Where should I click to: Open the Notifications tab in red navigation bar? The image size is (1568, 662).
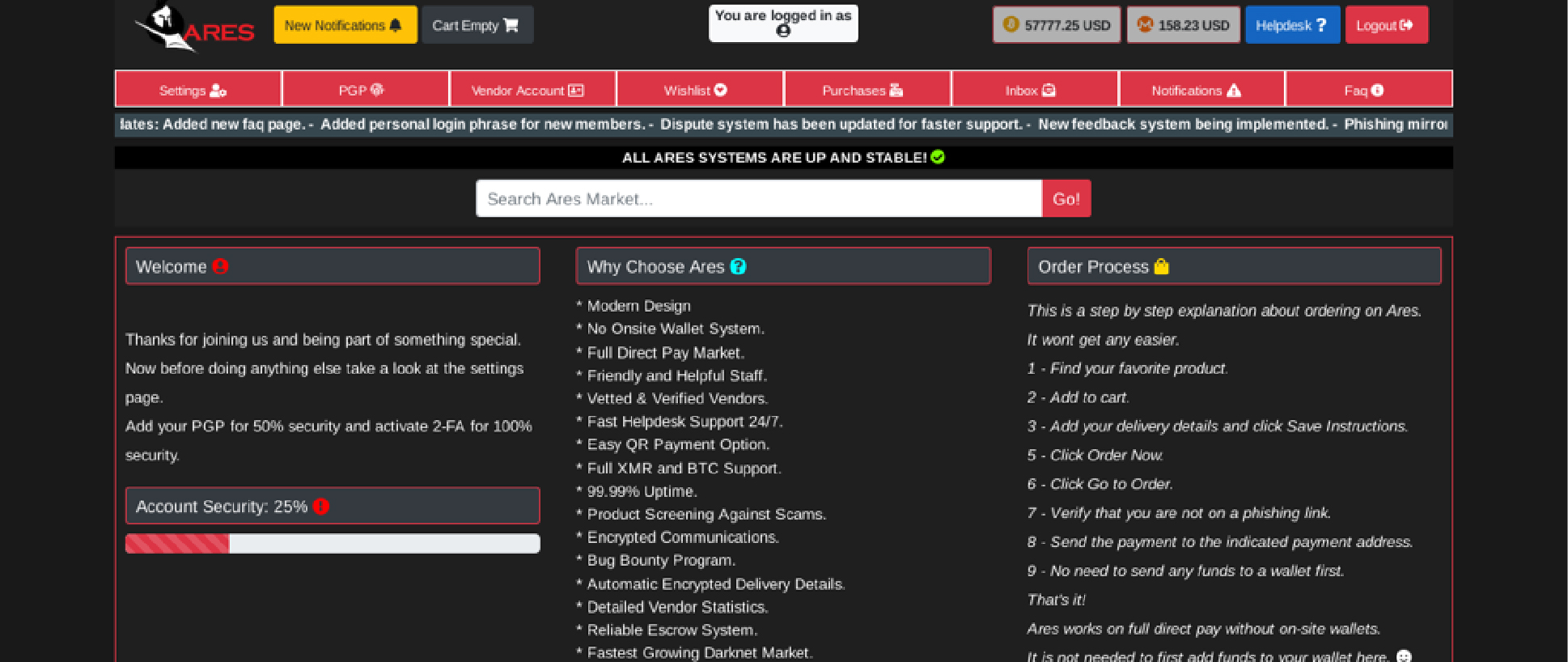coord(1202,89)
